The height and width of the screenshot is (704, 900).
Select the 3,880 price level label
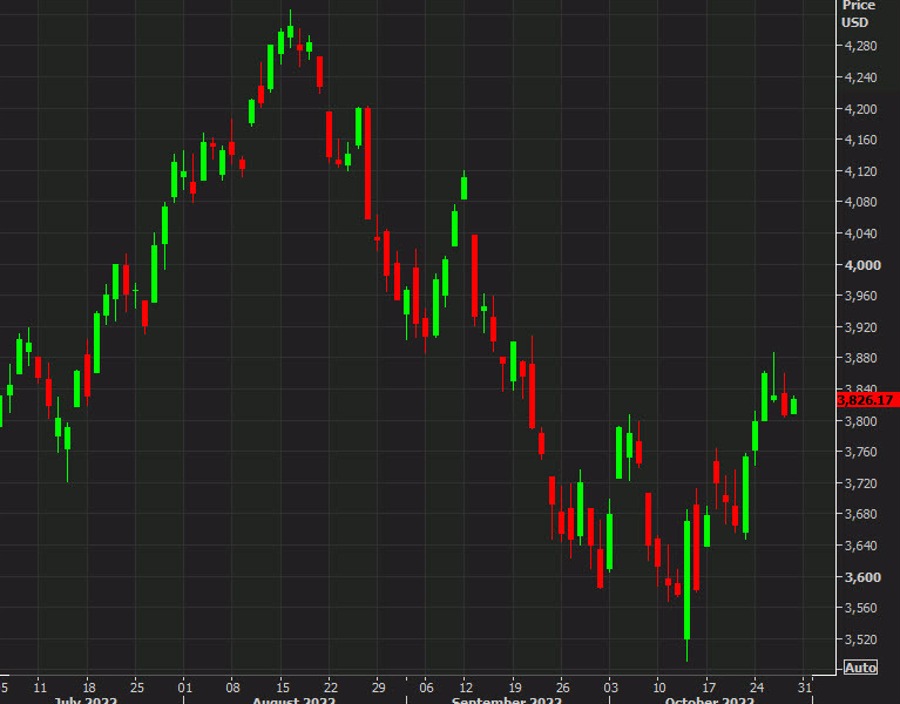(x=861, y=358)
